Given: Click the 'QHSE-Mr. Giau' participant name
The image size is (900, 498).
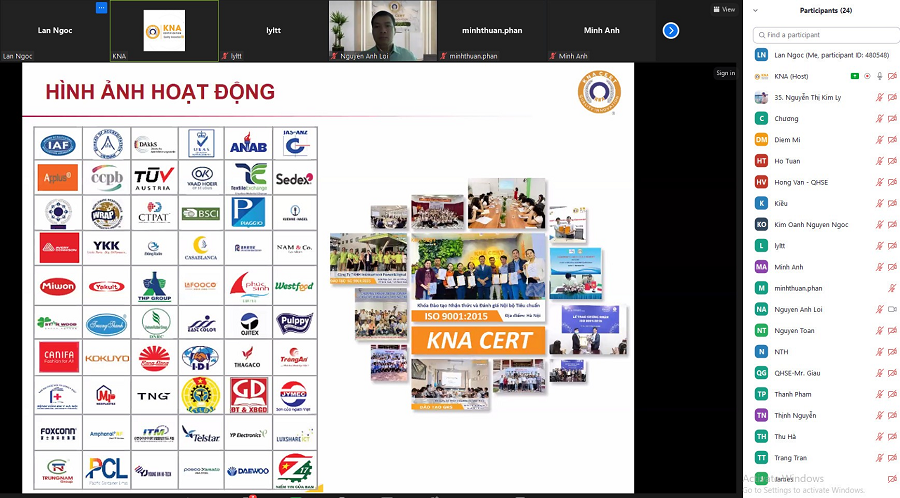Looking at the screenshot, I should pyautogui.click(x=797, y=373).
